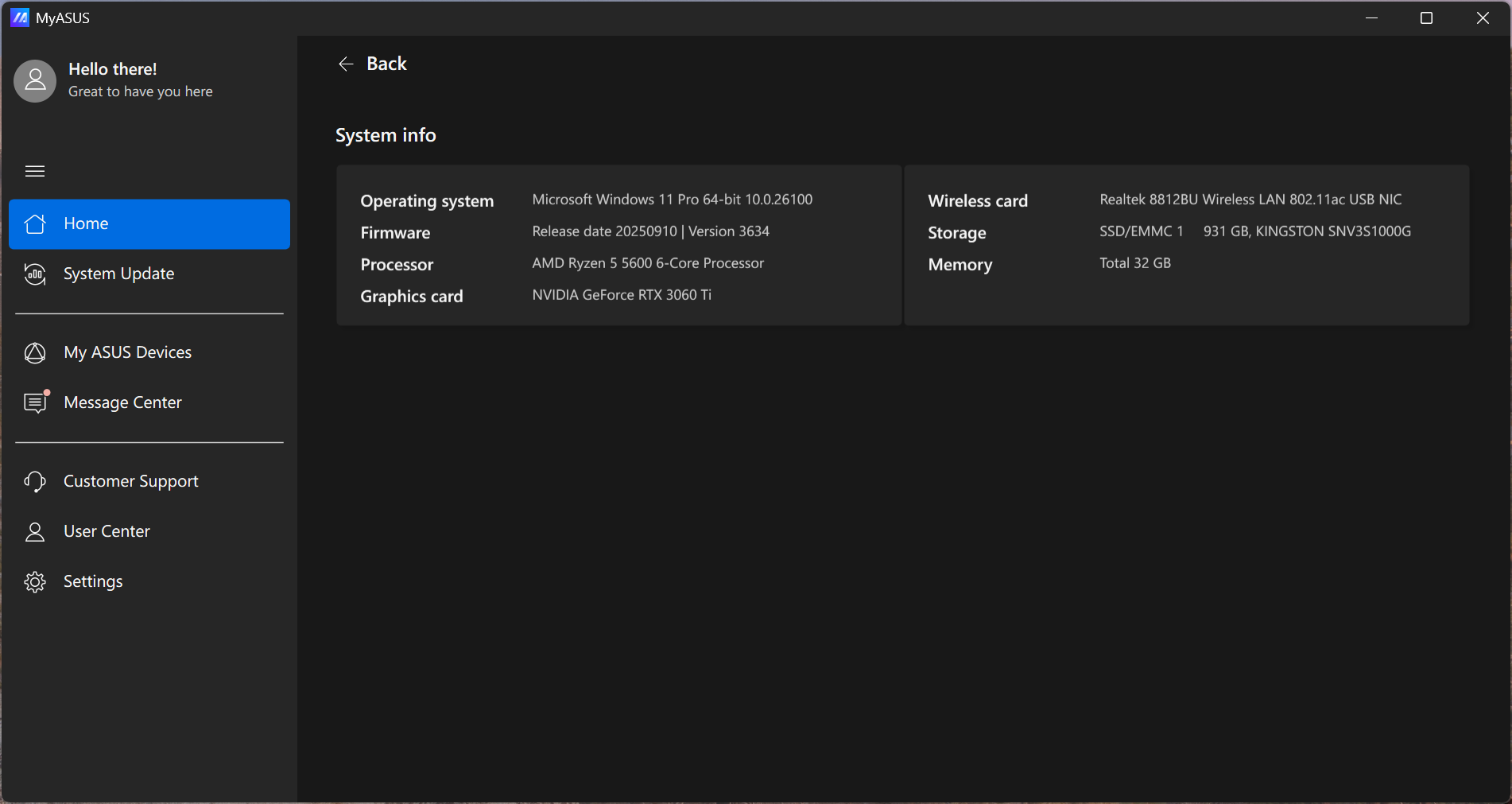Image resolution: width=1512 pixels, height=804 pixels.
Task: Select Home in the sidebar
Action: tap(149, 223)
